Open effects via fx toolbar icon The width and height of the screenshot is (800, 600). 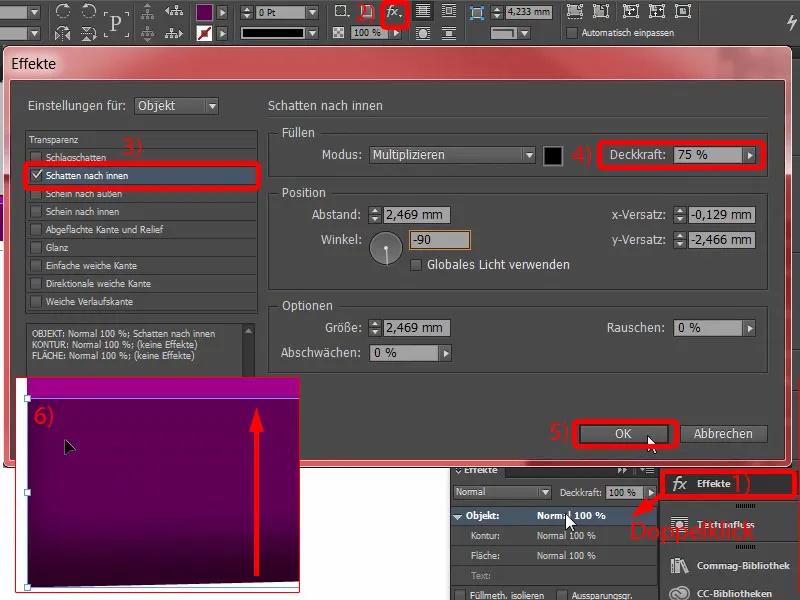click(x=393, y=13)
